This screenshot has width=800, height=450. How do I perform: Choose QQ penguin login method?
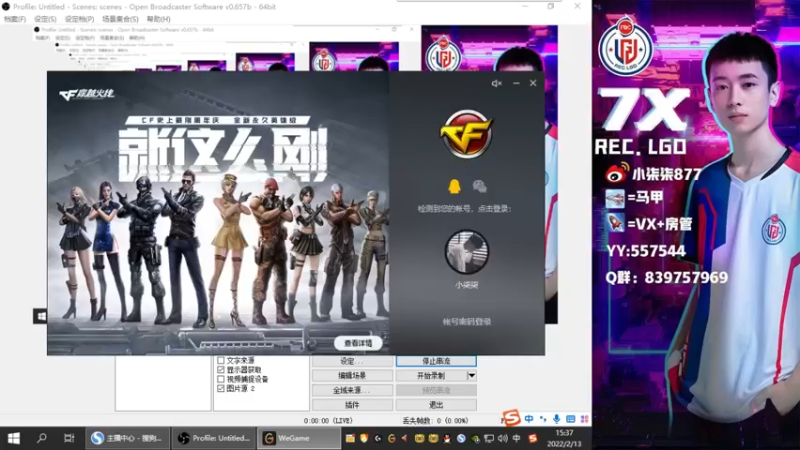click(454, 186)
